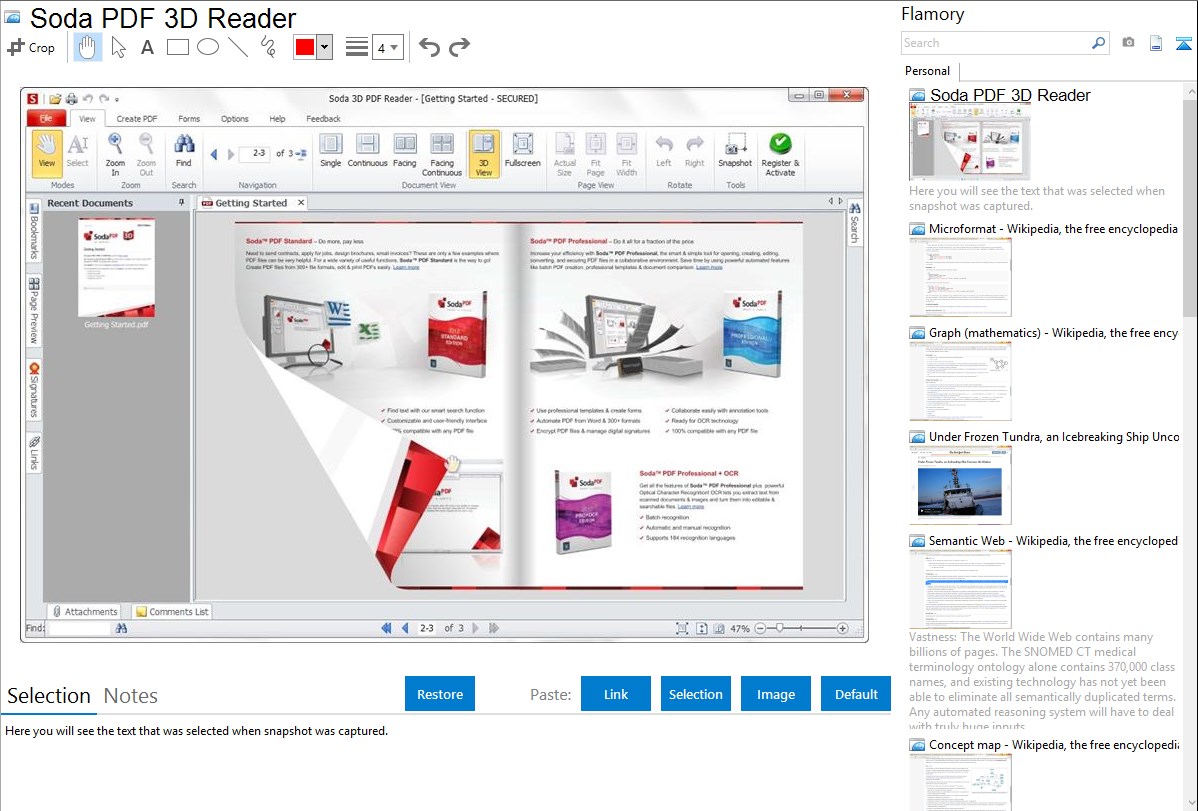Switch to the Personal tab
This screenshot has width=1198, height=811.
point(928,71)
